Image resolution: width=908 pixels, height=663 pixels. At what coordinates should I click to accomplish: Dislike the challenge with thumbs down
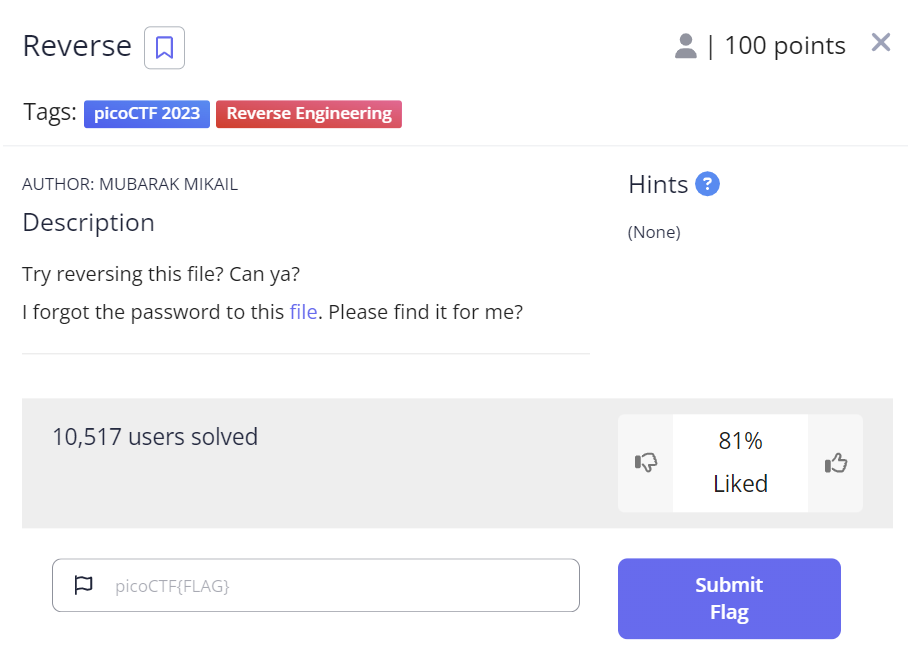(646, 462)
